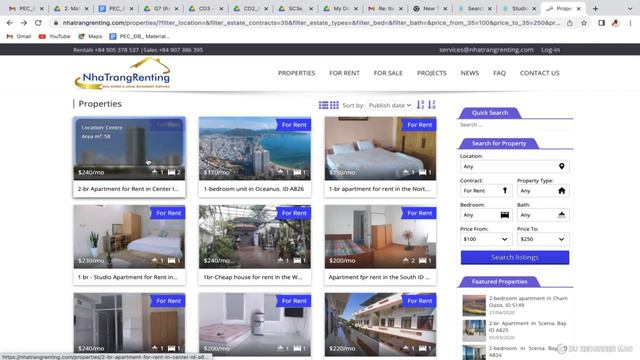Open the Cham Oasis featured thumbnail
Image resolution: width=640 pixels, height=360 pixels.
tap(474, 306)
